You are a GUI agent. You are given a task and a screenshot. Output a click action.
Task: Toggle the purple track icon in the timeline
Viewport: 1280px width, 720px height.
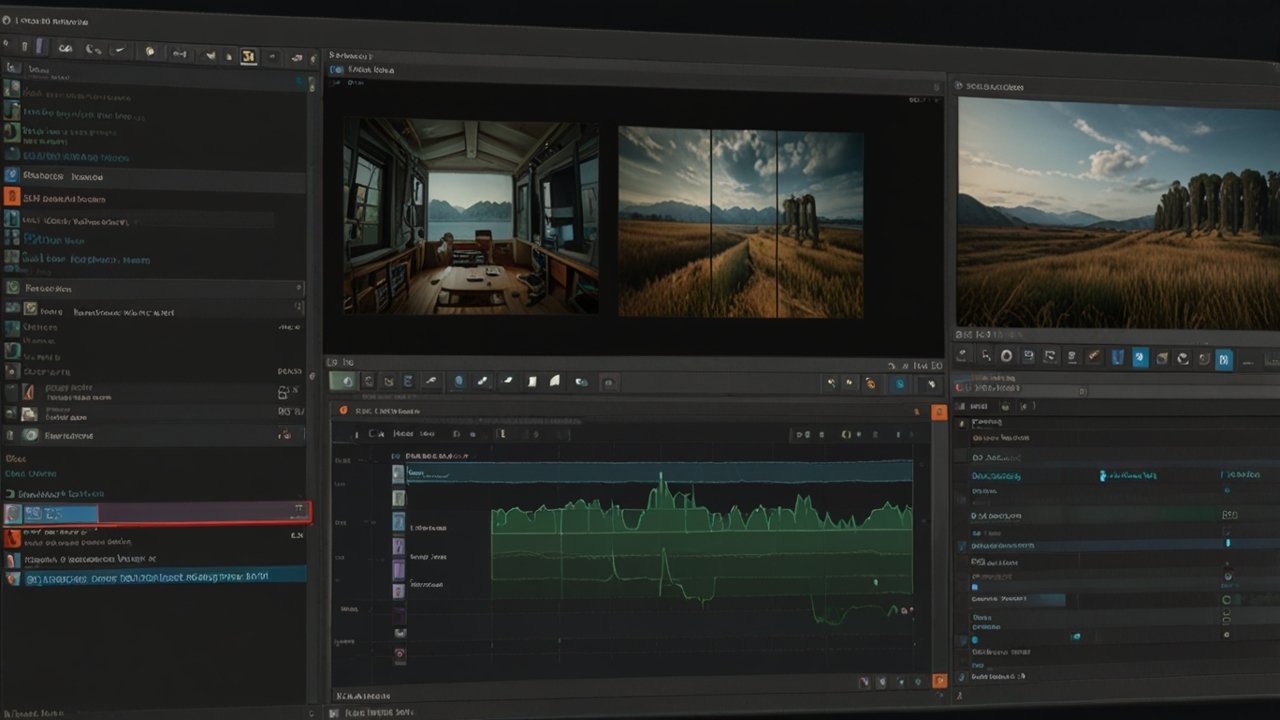coord(398,569)
